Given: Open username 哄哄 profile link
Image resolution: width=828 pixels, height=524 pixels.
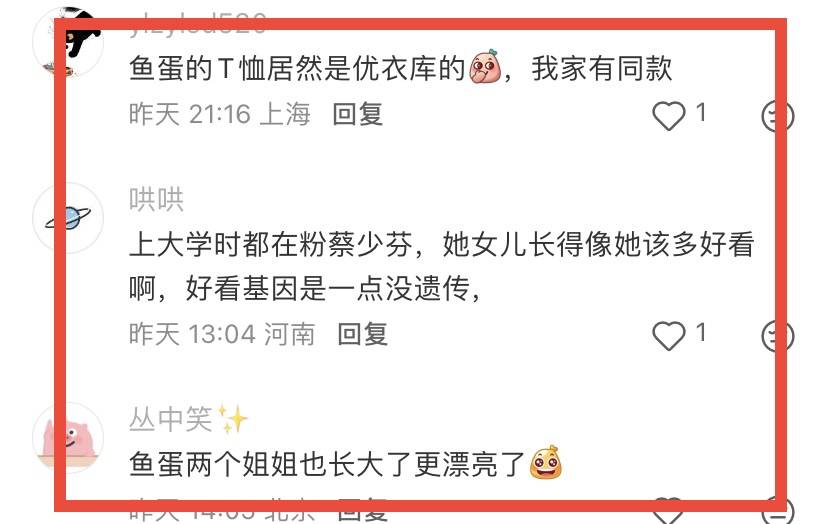Looking at the screenshot, I should click(156, 200).
